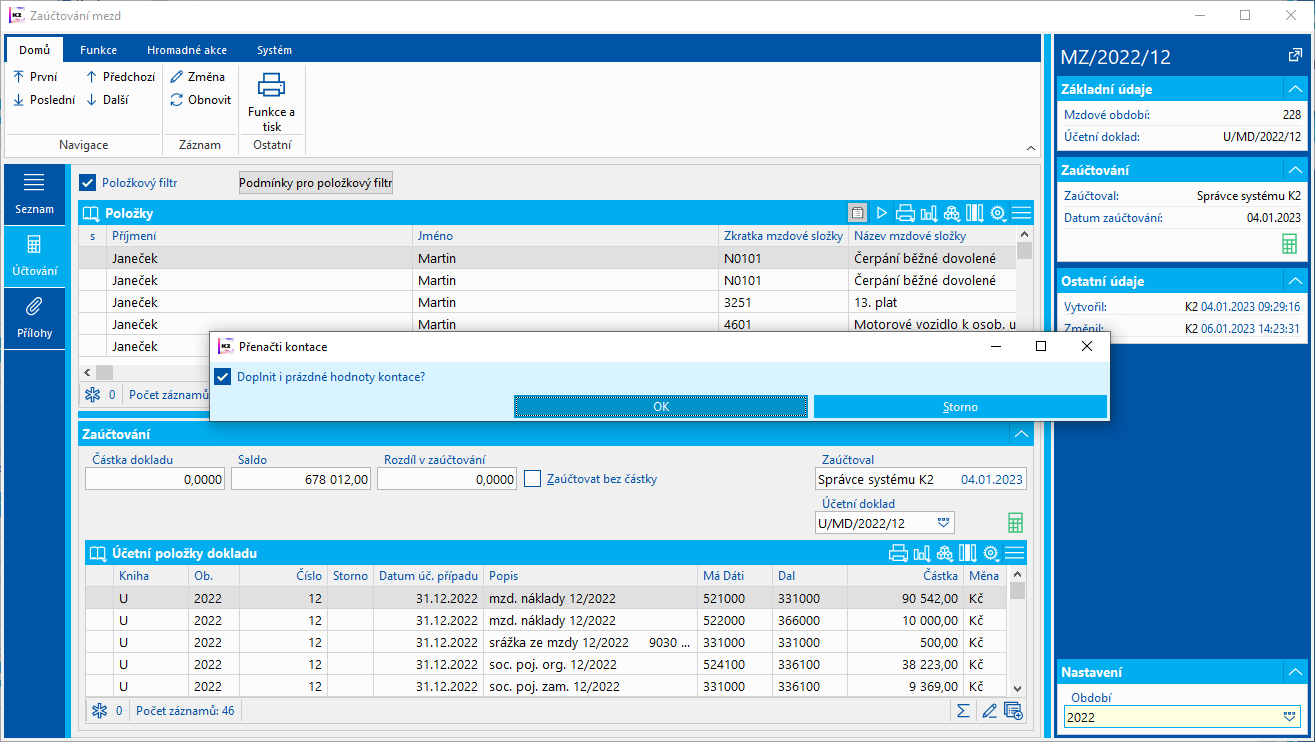Open chart icon in Položky header
The image size is (1315, 742).
click(928, 213)
